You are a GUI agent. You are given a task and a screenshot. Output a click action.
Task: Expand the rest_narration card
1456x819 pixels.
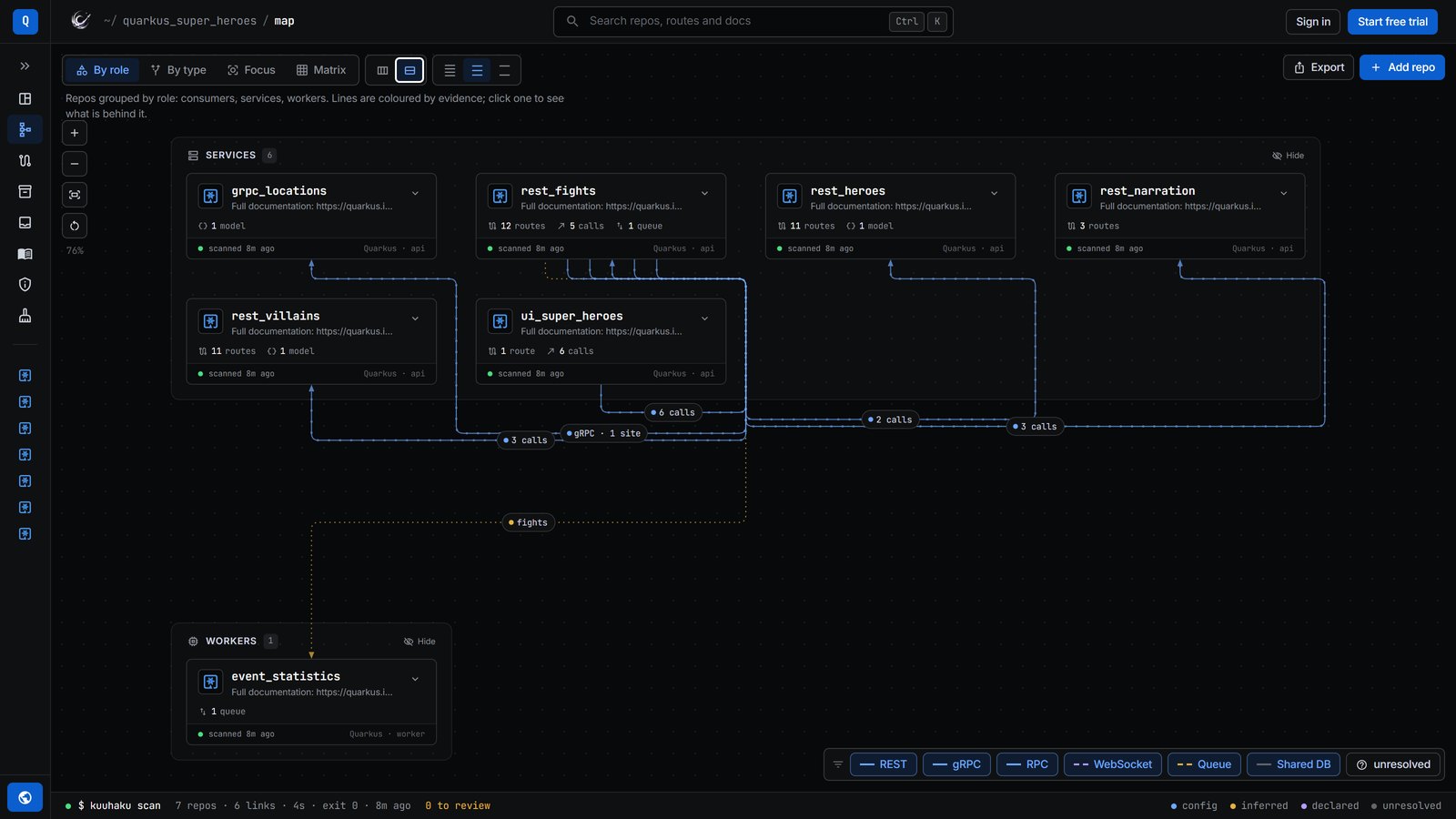coord(1283,193)
